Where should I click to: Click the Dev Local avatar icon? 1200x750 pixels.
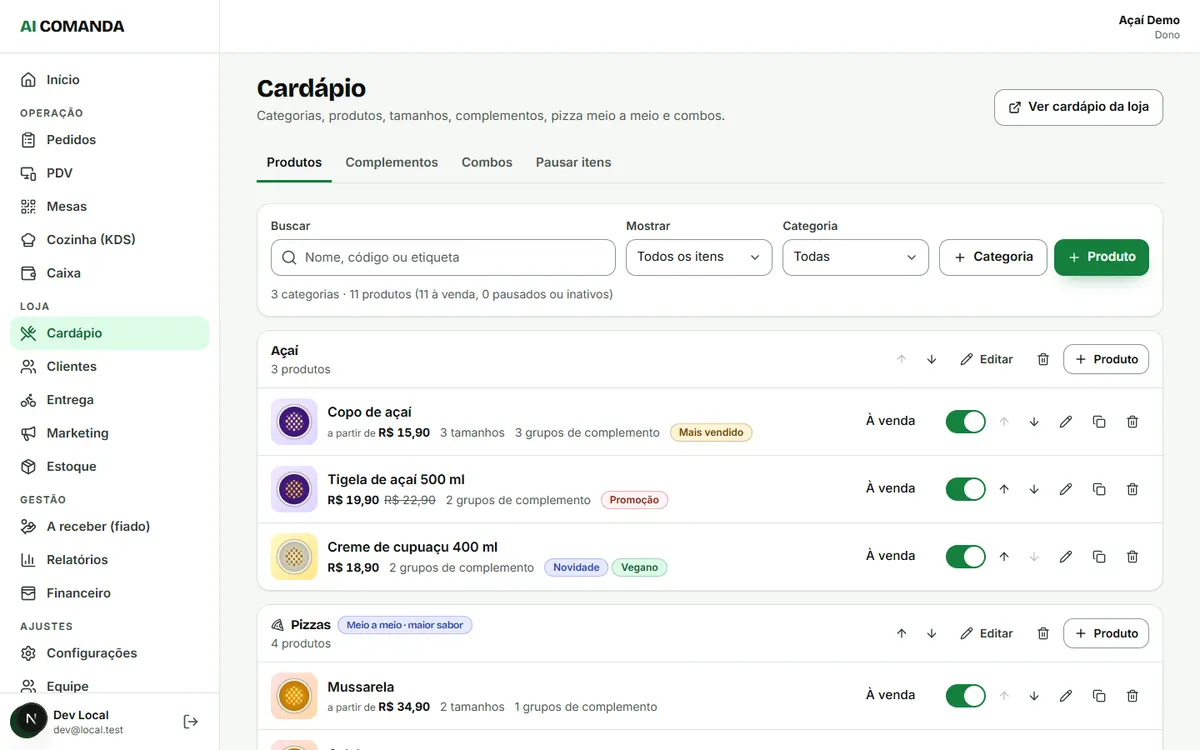[x=29, y=720]
